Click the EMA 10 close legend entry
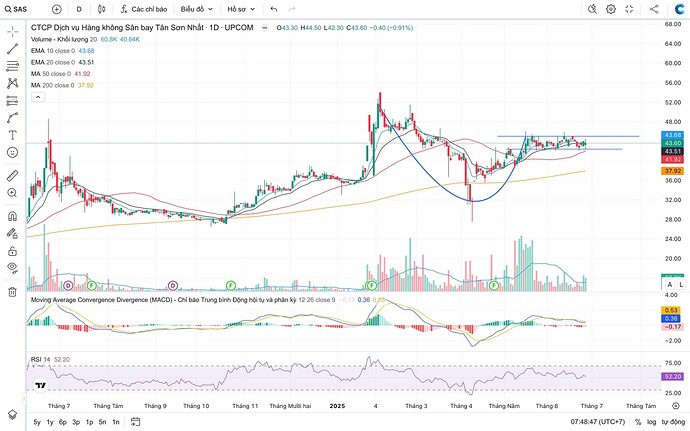The width and height of the screenshot is (690, 431). coord(62,51)
